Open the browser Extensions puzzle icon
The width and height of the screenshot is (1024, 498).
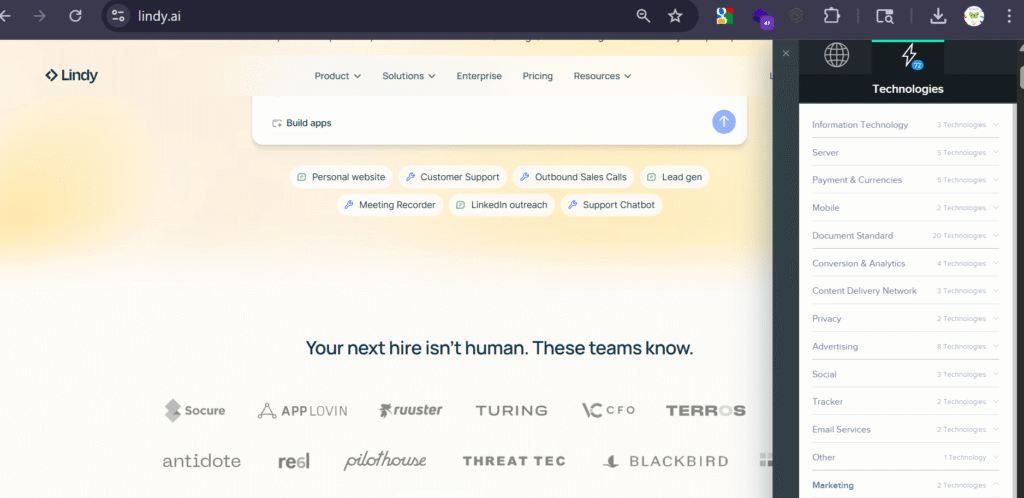[831, 16]
